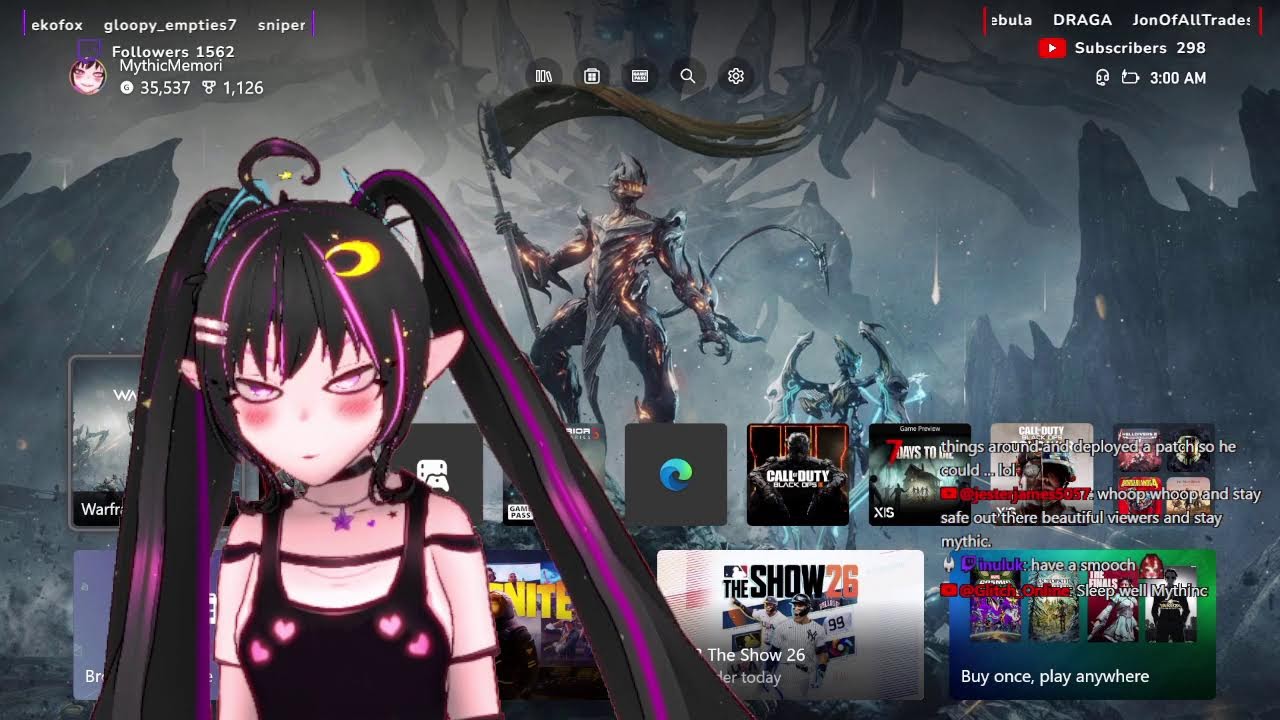Click the gloopy_empties7 name in ticker
The height and width of the screenshot is (720, 1280).
(x=170, y=25)
